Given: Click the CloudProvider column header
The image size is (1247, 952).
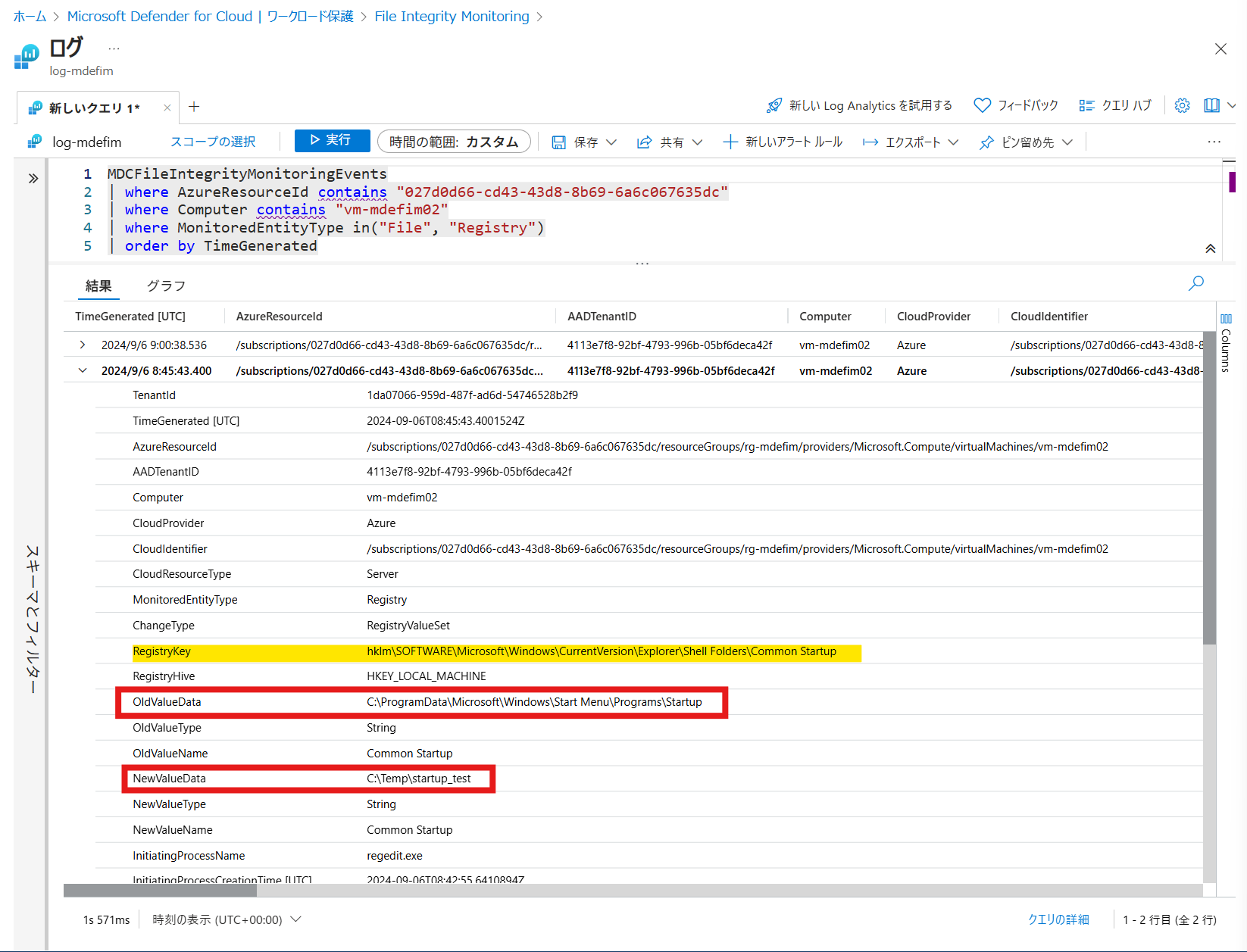Looking at the screenshot, I should point(933,317).
